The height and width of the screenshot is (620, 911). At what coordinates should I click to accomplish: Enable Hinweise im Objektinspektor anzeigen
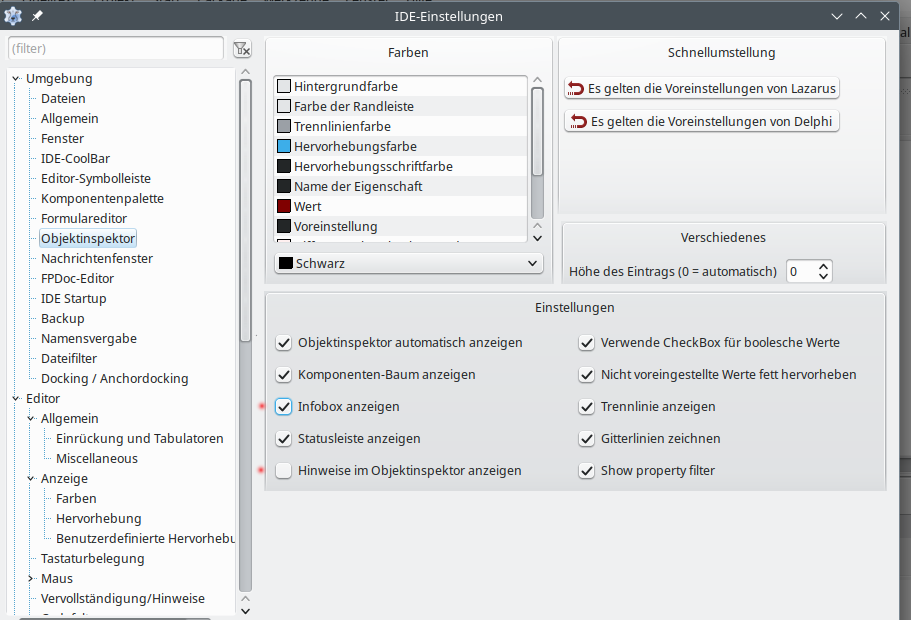(x=284, y=470)
